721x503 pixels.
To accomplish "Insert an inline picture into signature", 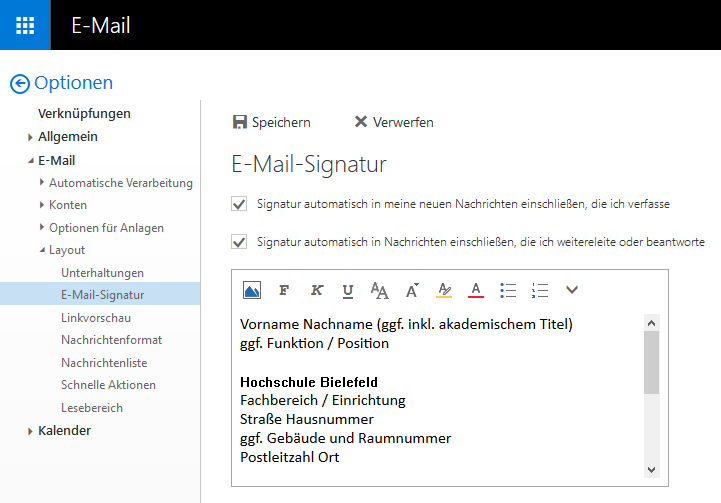I will pyautogui.click(x=252, y=290).
